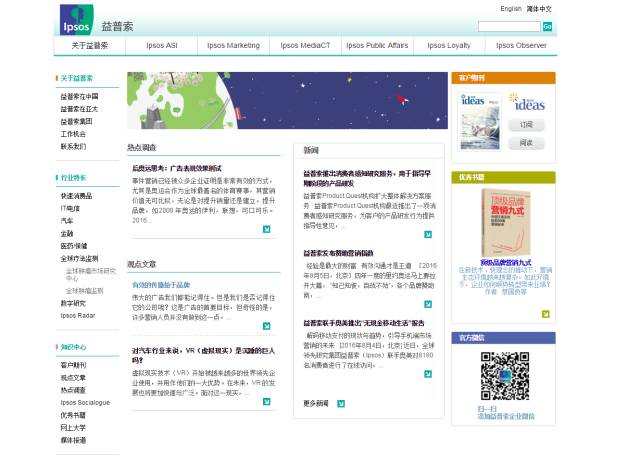
Task: Open 无现金移动生活 report news headline
Action: tap(364, 323)
